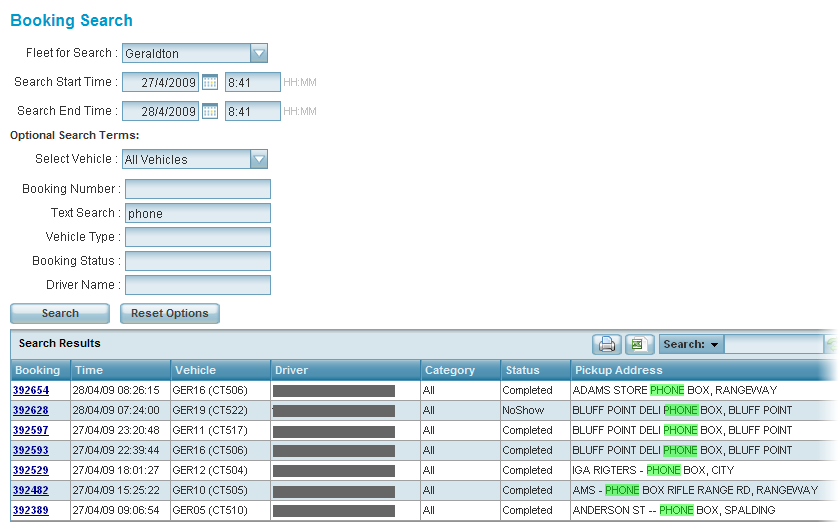Click the Status column header

pyautogui.click(x=523, y=370)
